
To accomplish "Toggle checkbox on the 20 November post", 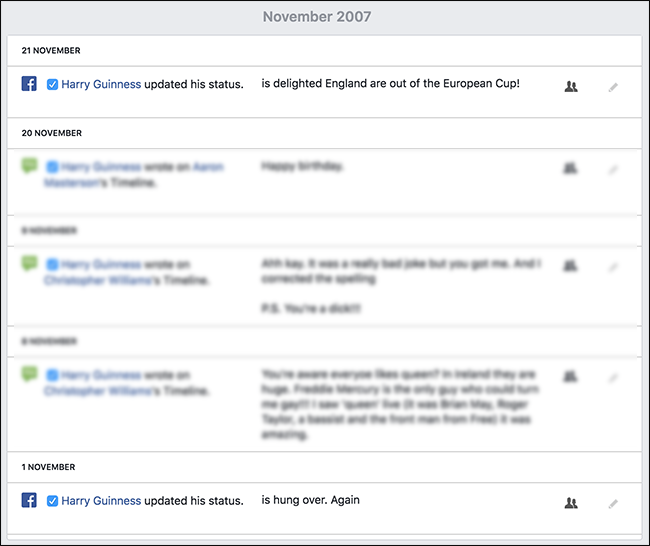I will [x=52, y=167].
